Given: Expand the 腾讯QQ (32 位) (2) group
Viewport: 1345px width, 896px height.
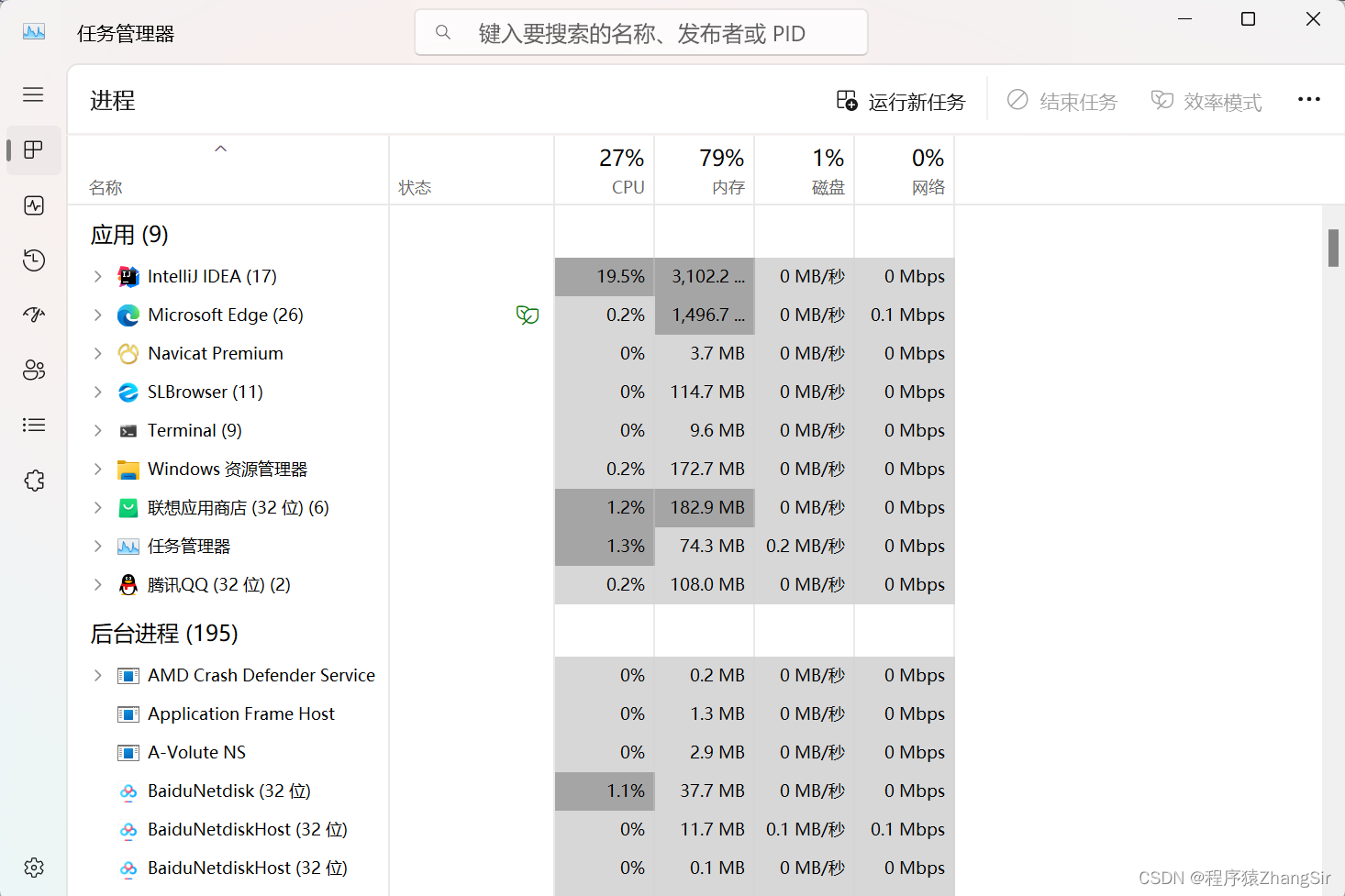Looking at the screenshot, I should [x=98, y=584].
